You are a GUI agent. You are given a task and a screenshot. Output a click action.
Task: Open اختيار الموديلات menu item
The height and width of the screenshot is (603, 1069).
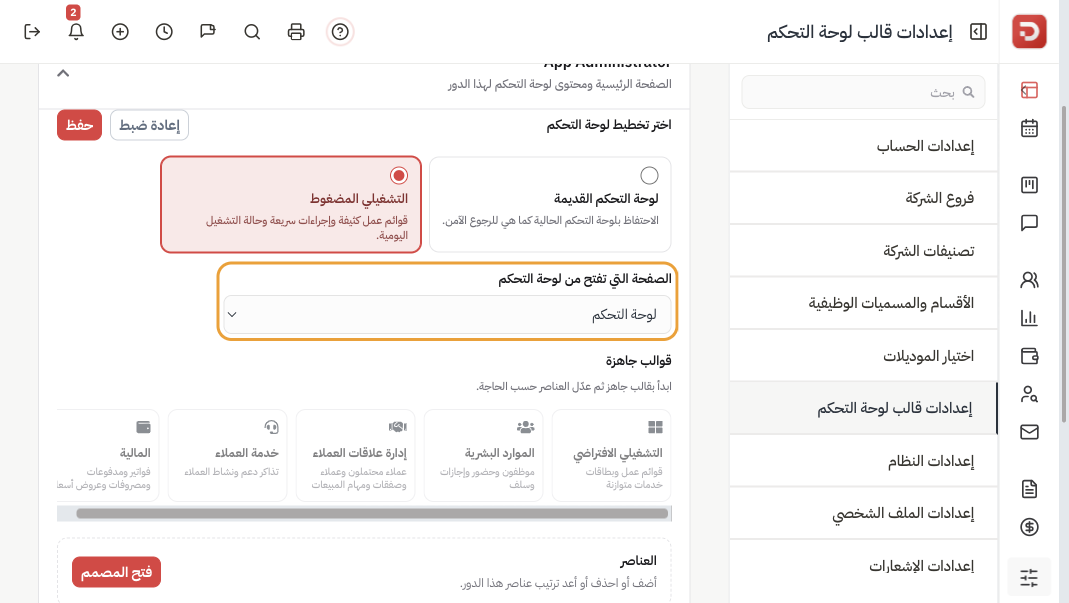pyautogui.click(x=863, y=356)
